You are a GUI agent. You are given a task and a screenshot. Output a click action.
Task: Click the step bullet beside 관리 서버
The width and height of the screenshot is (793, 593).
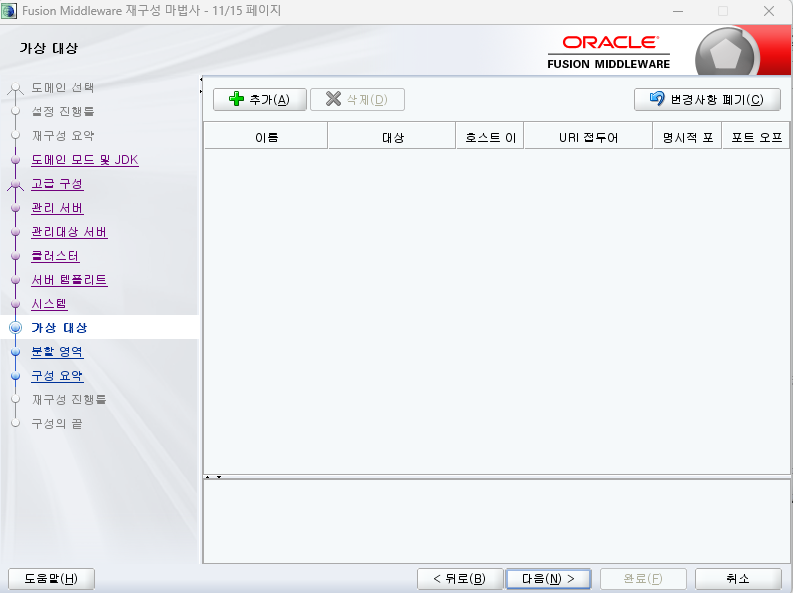point(16,208)
